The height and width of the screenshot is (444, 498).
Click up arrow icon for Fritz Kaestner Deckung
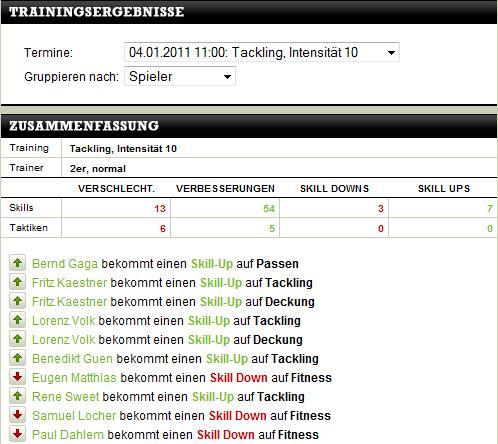click(x=17, y=301)
